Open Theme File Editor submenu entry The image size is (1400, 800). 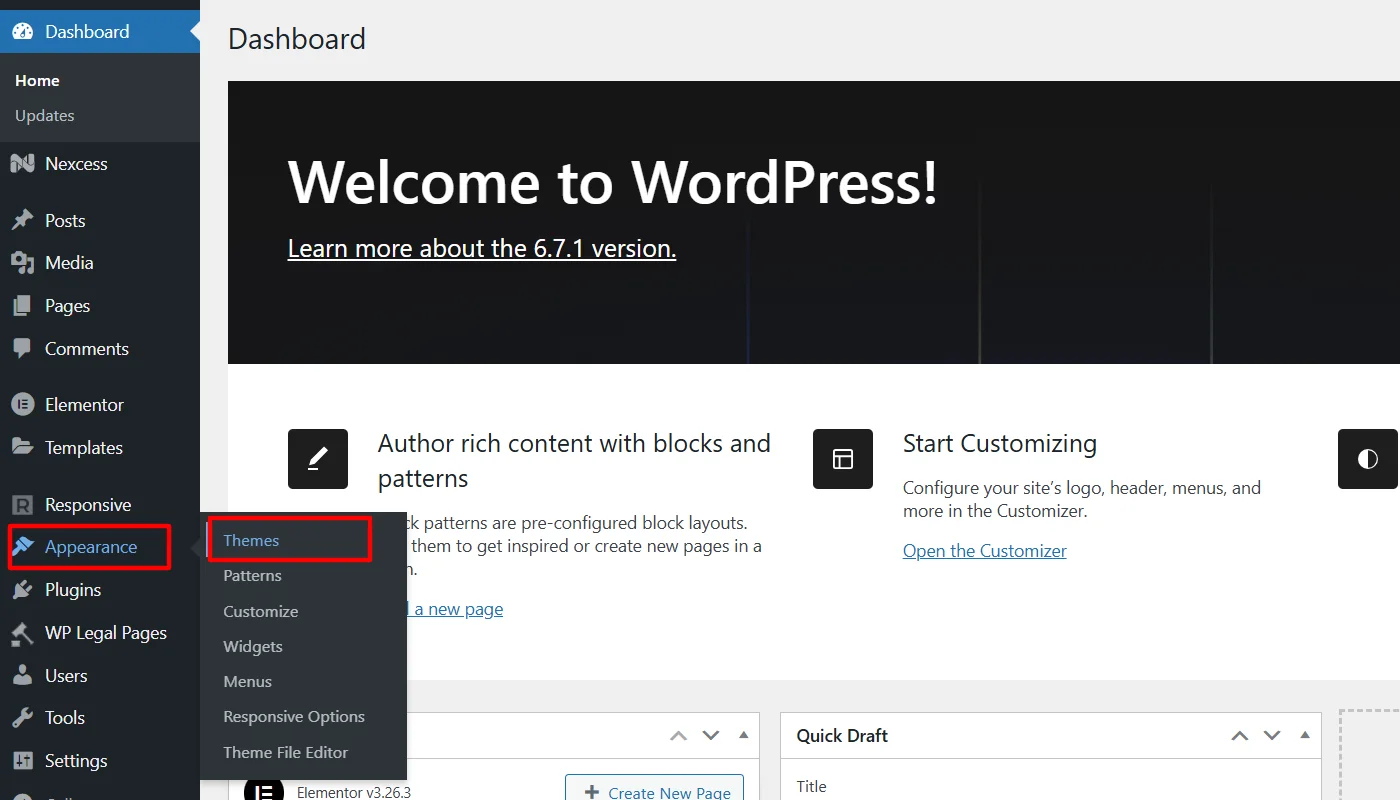point(286,753)
